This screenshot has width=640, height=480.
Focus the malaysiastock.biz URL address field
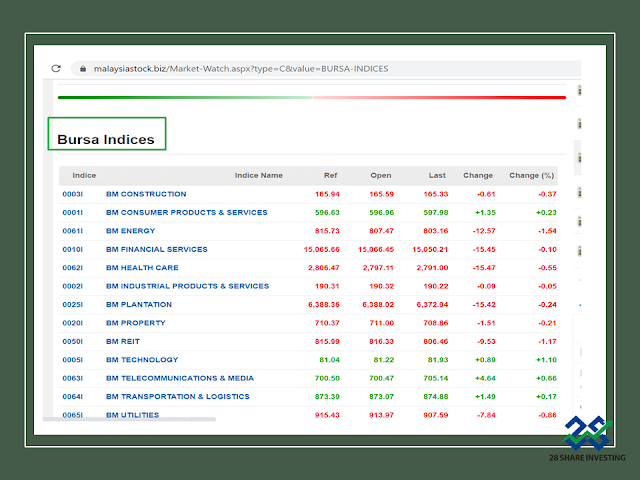pyautogui.click(x=326, y=69)
